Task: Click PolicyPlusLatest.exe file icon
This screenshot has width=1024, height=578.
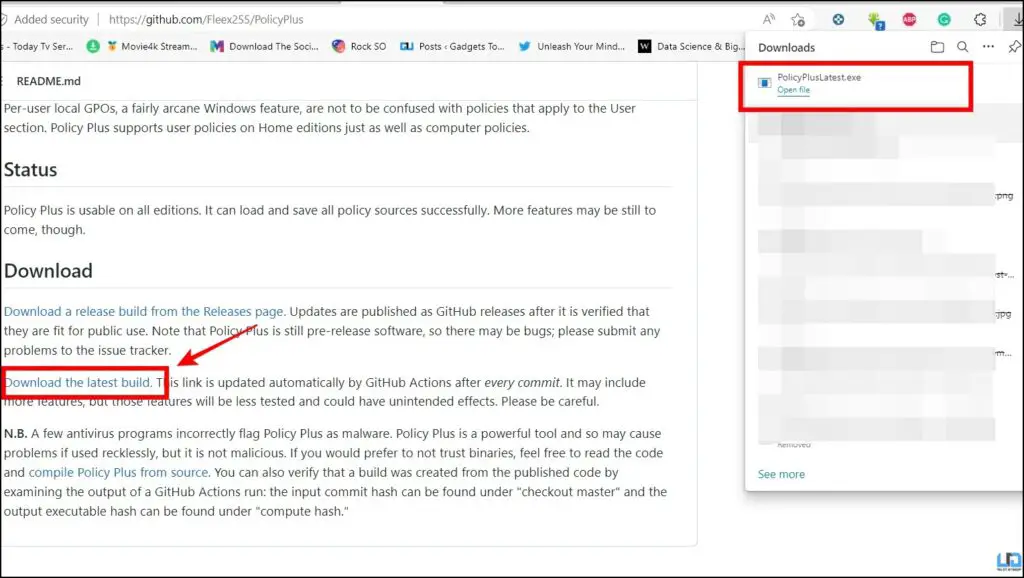Action: point(764,83)
